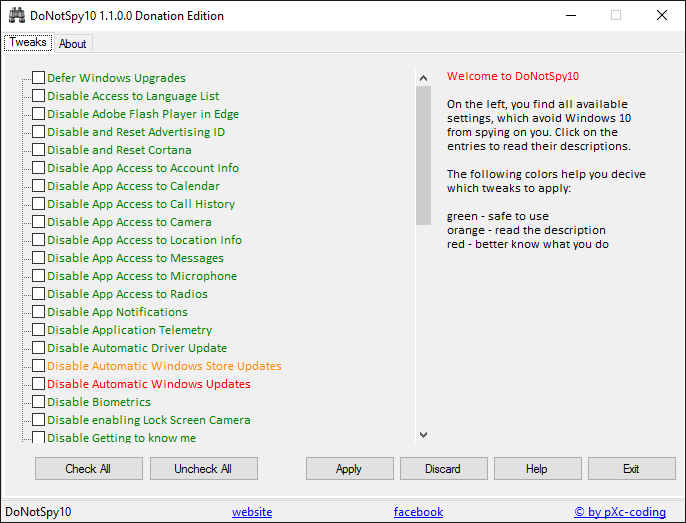686x523 pixels.
Task: Check Disable App Access to Account Info box
Action: point(38,167)
